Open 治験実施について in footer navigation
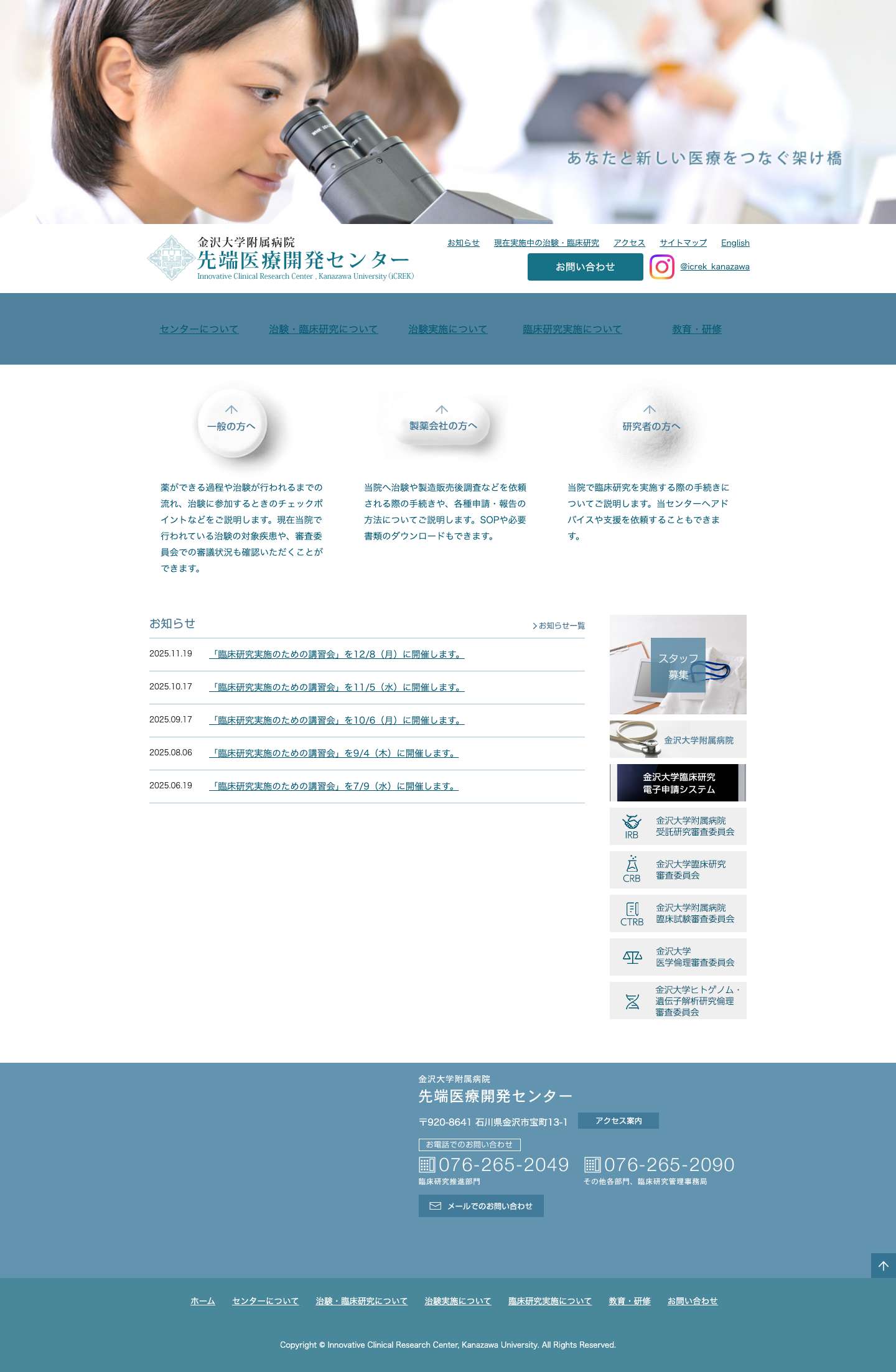Image resolution: width=896 pixels, height=1372 pixels. click(x=458, y=1301)
